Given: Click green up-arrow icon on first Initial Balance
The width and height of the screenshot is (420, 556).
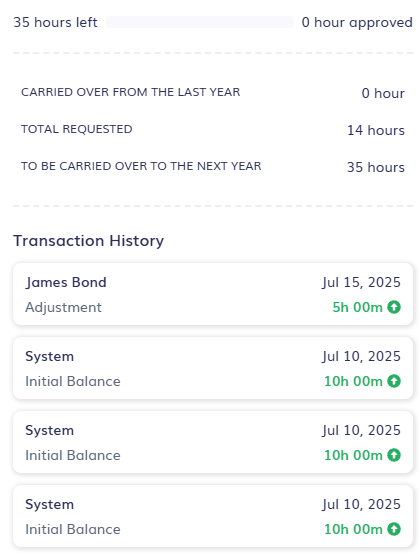Looking at the screenshot, I should pyautogui.click(x=394, y=381).
